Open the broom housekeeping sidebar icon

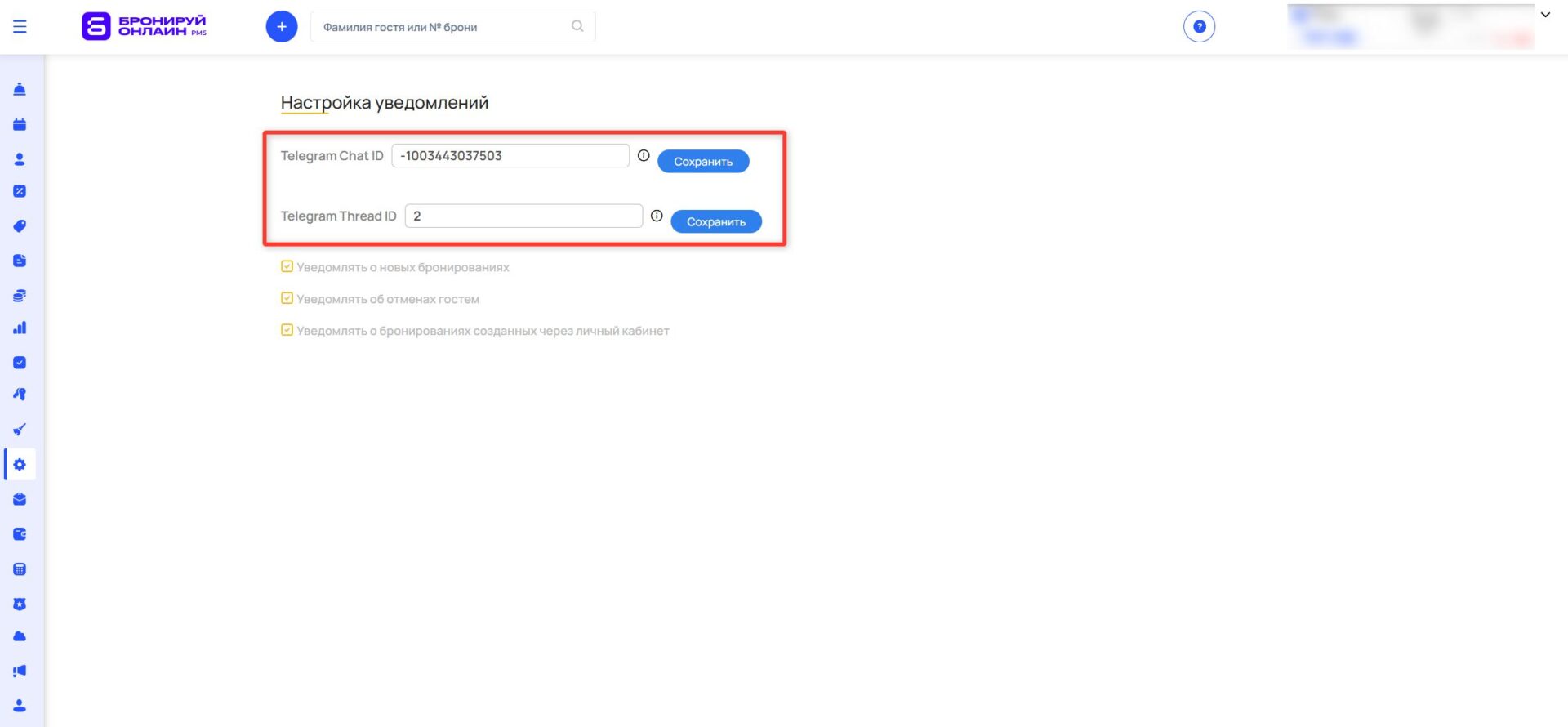pos(20,429)
